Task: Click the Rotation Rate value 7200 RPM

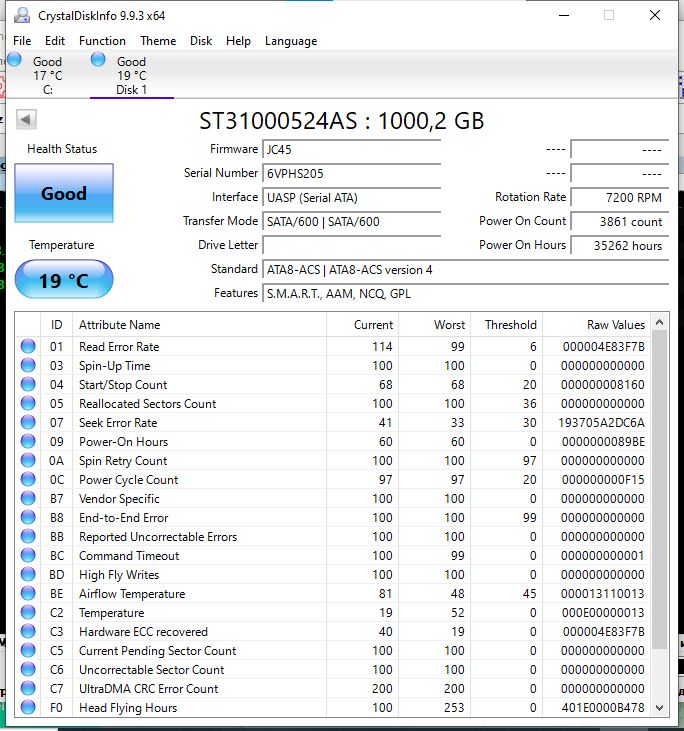Action: [620, 198]
